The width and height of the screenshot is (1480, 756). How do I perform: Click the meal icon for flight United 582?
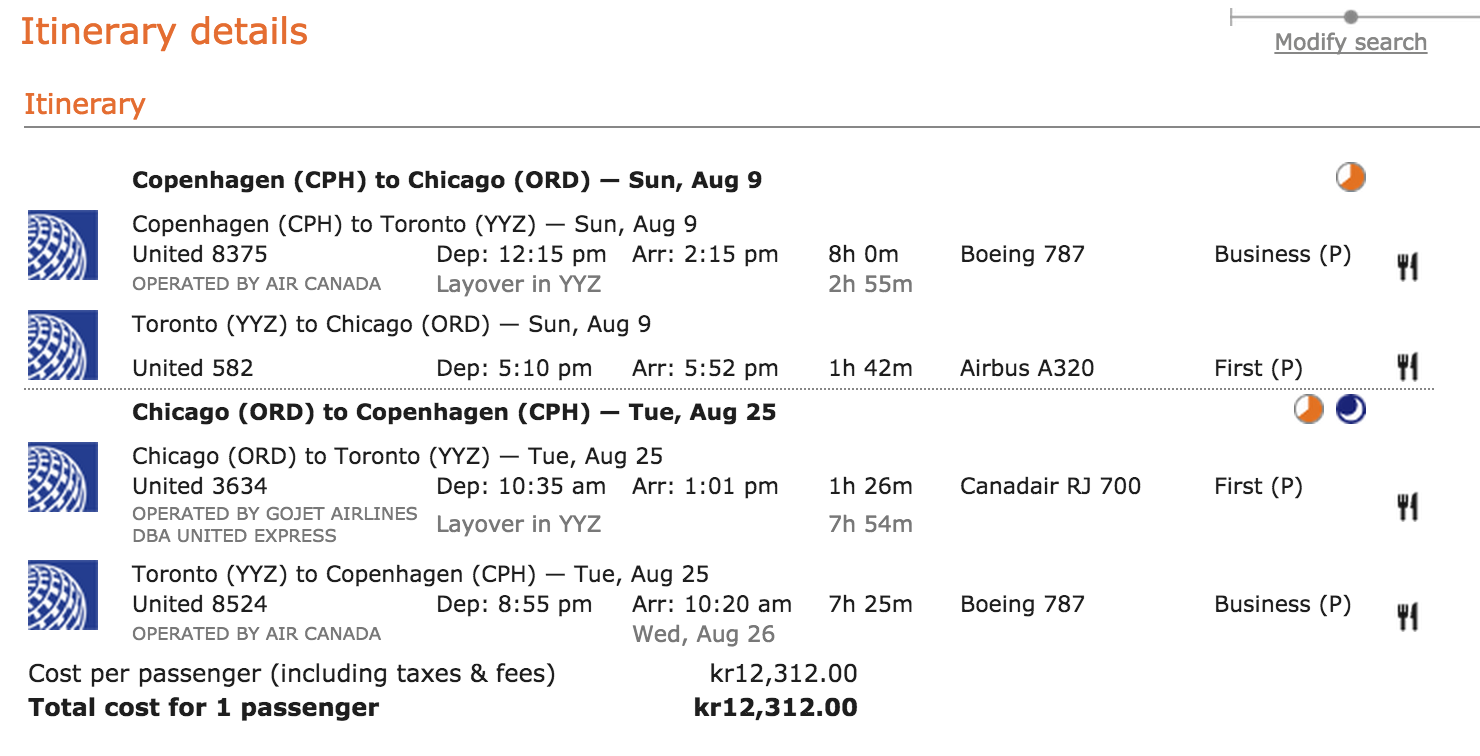(x=1408, y=367)
